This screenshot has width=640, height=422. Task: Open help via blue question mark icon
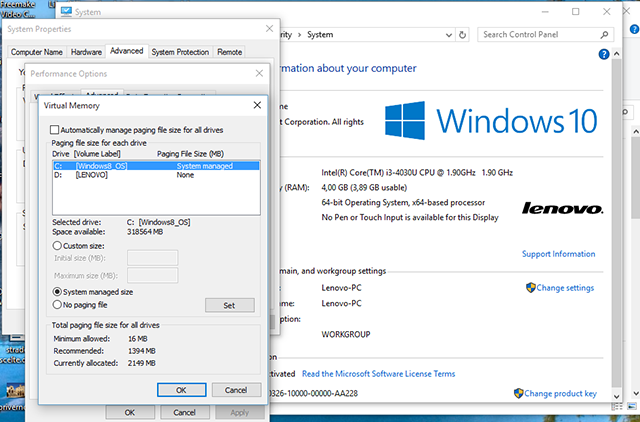604,54
